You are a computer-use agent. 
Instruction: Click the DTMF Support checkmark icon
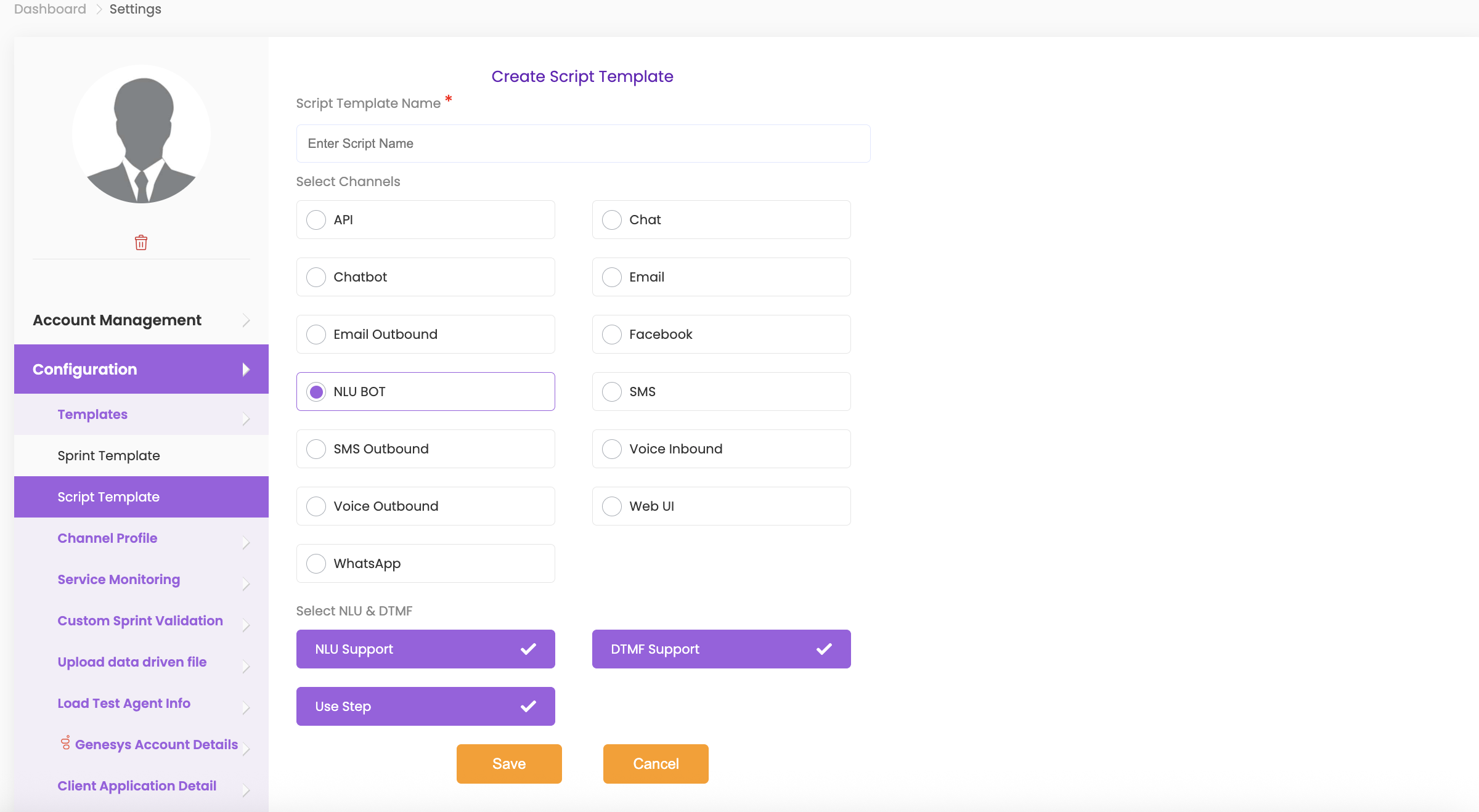tap(824, 649)
